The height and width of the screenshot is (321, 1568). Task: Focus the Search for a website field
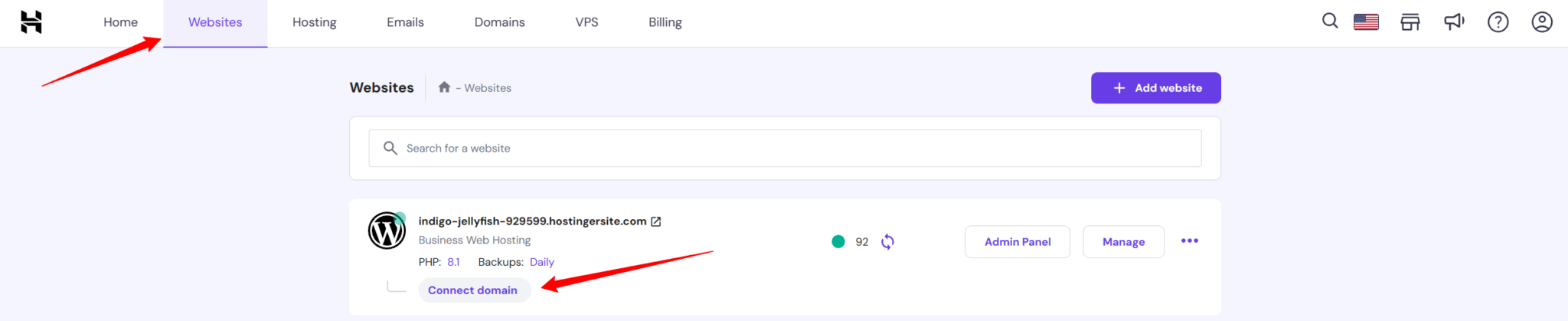(785, 149)
